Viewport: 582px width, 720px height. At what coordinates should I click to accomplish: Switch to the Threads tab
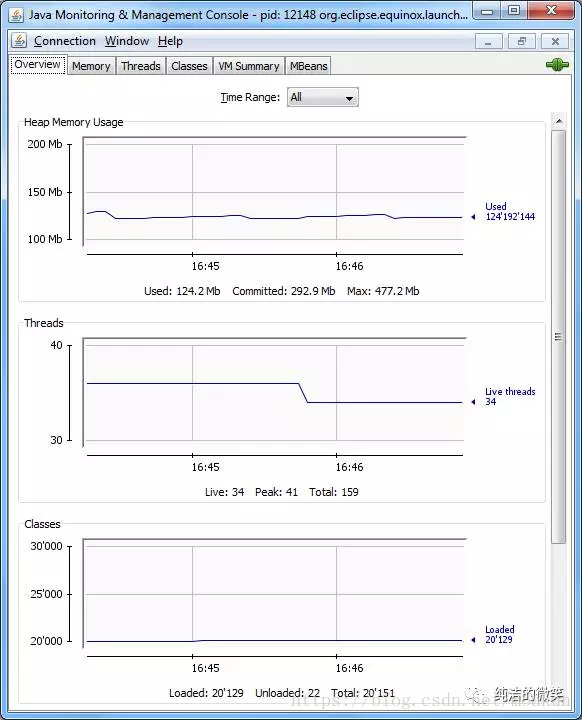[141, 66]
